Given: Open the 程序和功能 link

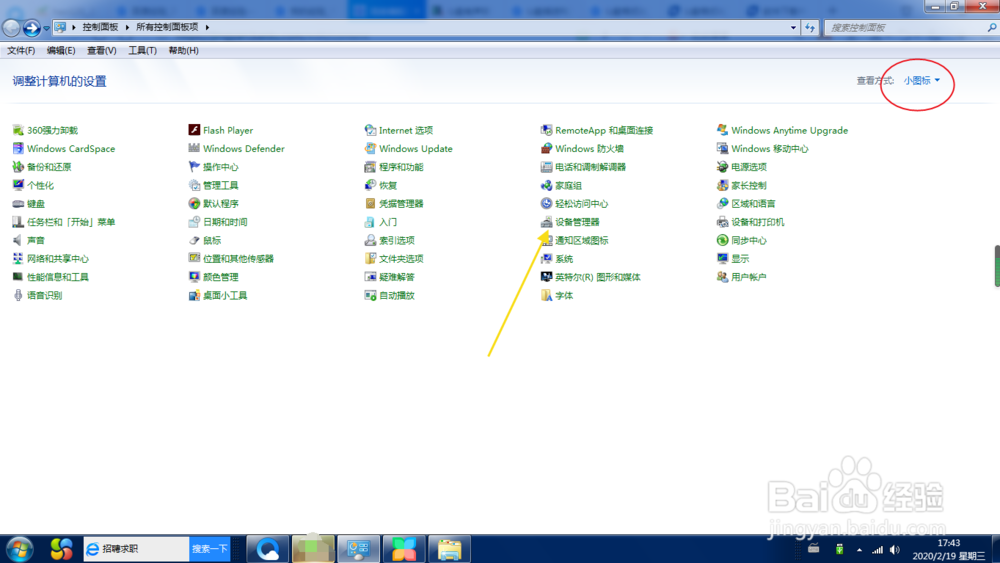Looking at the screenshot, I should pos(401,167).
